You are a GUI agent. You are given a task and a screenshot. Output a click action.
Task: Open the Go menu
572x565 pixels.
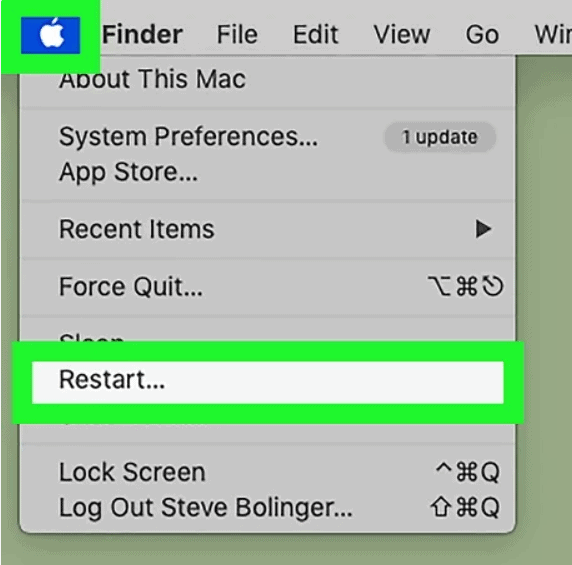(482, 35)
